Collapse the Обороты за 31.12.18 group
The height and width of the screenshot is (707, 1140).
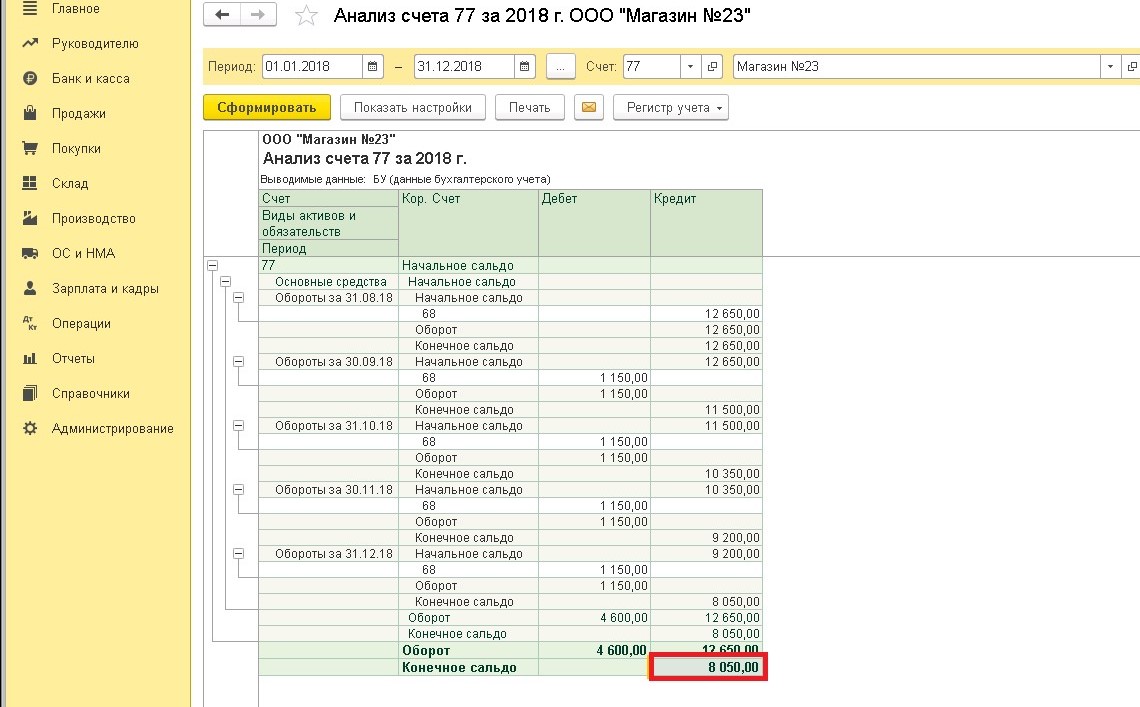click(x=238, y=554)
